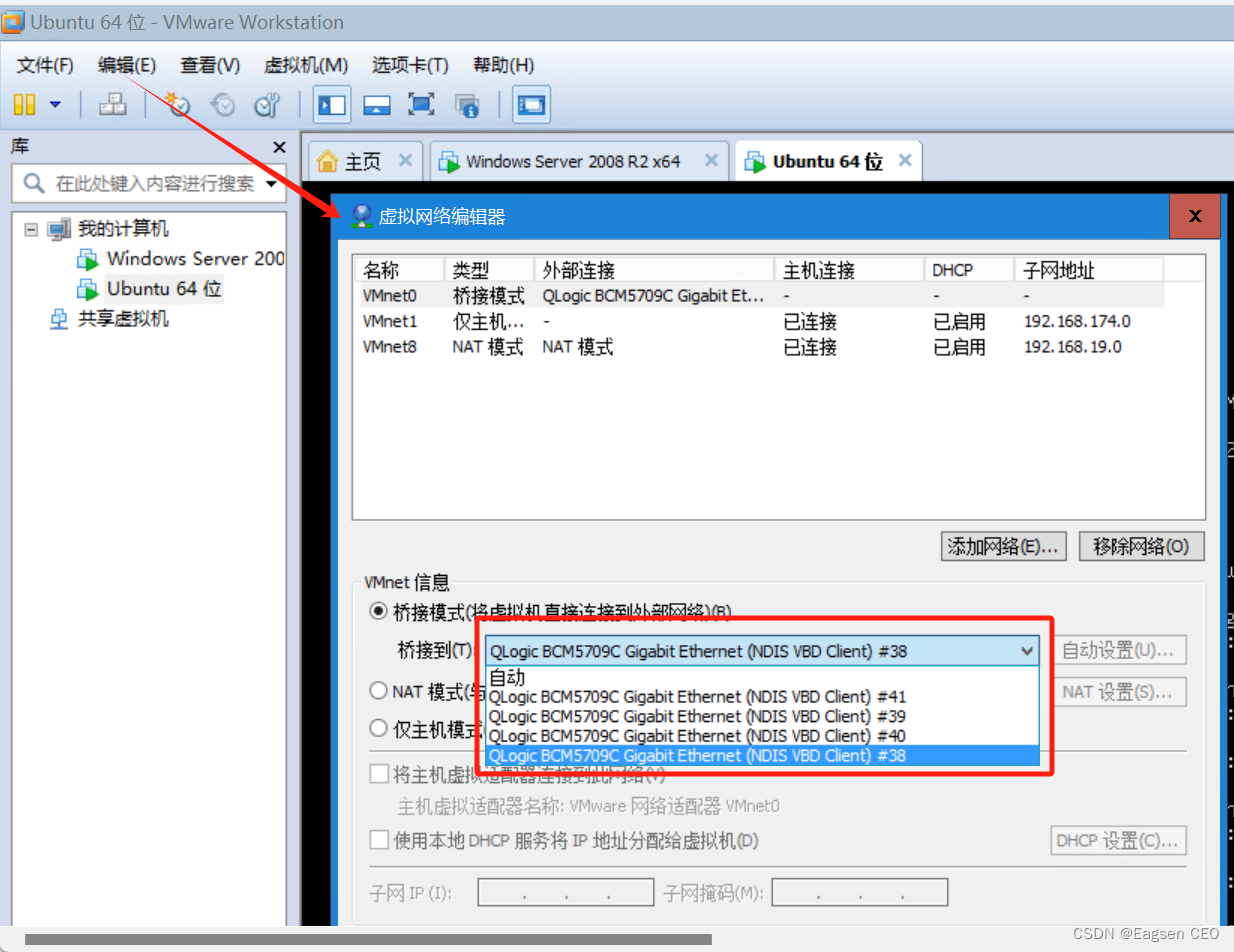Click the globe icon in the 虚拟网络编辑器 title

(361, 215)
